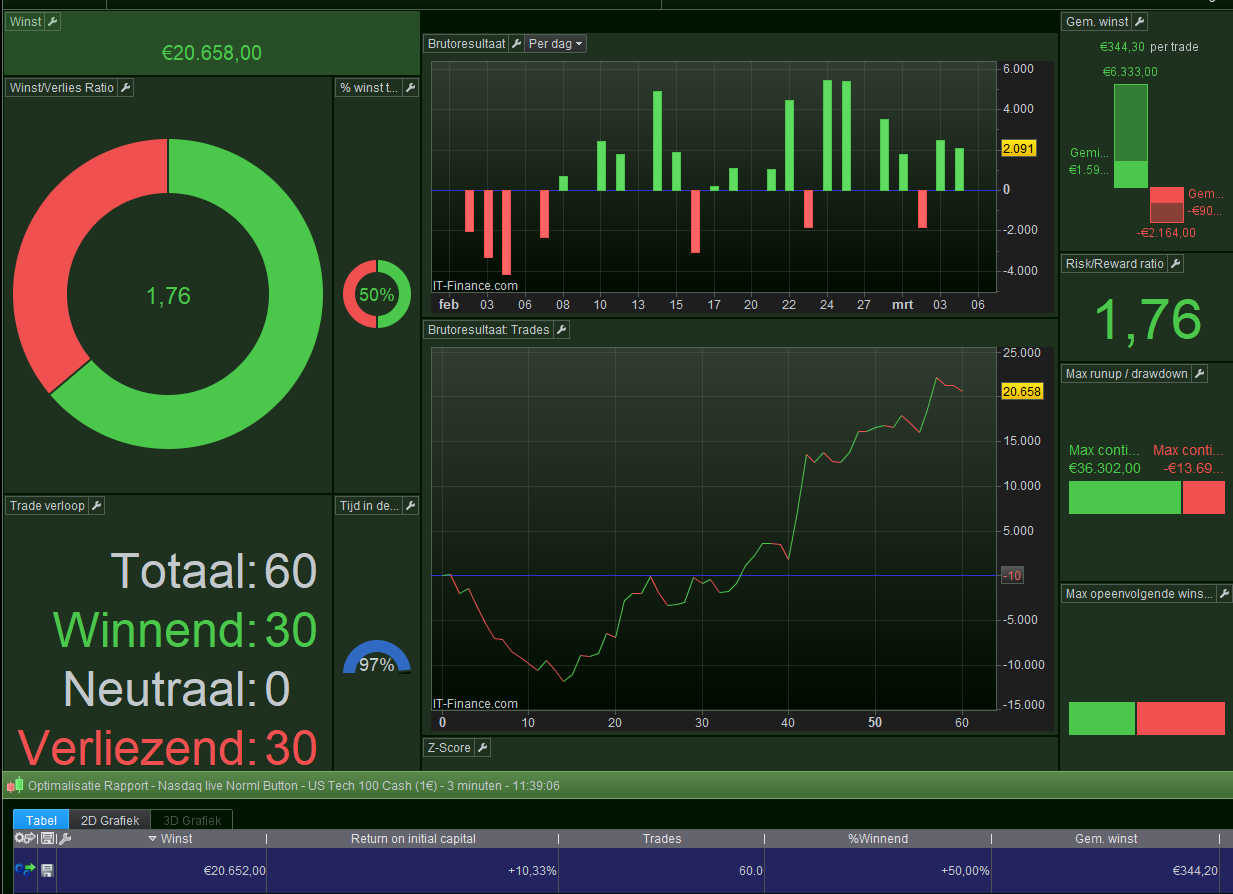Click the yellow 2.091 value marker
The image size is (1233, 894).
[1018, 149]
